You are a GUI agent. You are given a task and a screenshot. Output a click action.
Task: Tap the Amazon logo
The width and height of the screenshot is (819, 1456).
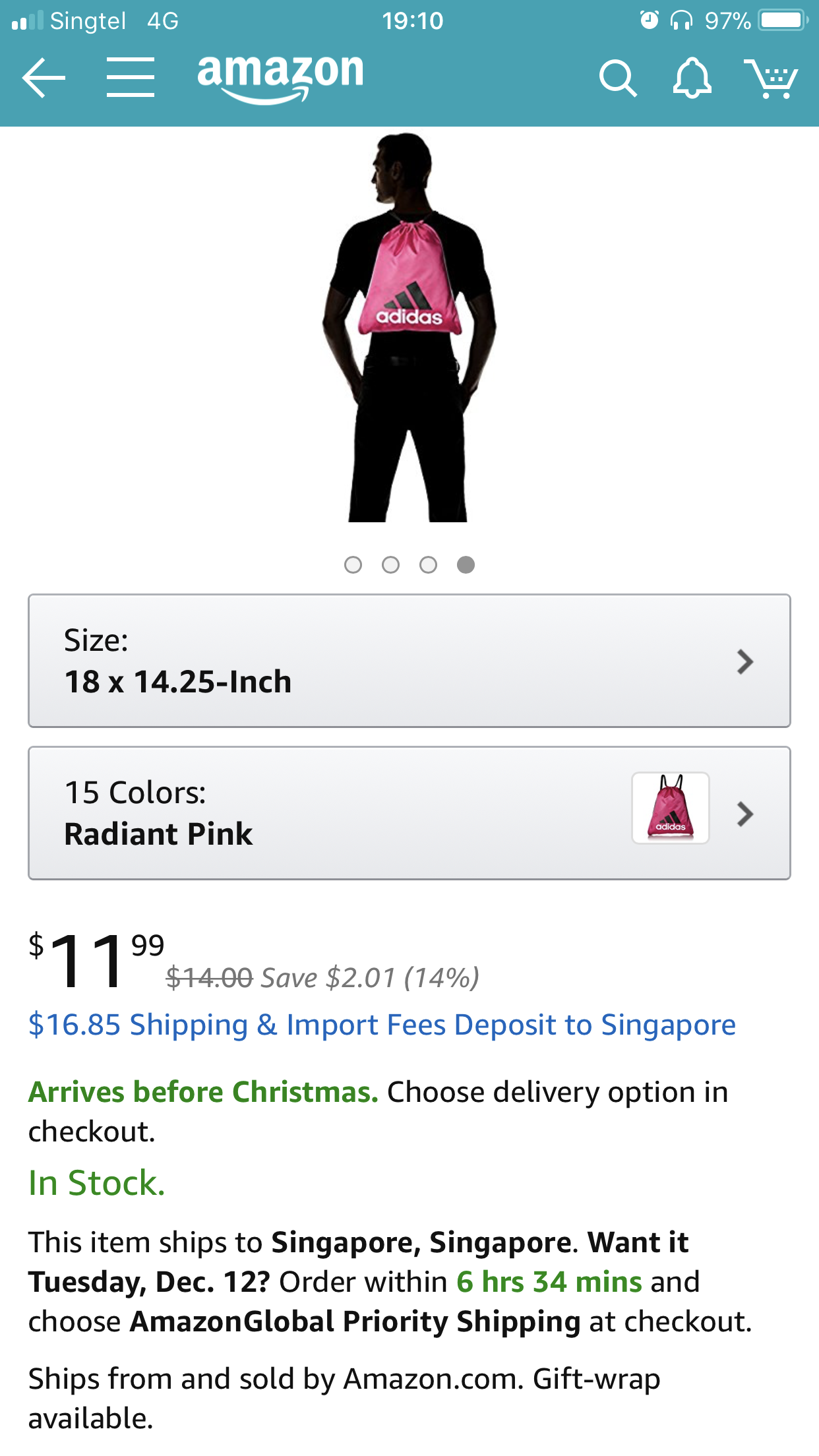coord(280,76)
